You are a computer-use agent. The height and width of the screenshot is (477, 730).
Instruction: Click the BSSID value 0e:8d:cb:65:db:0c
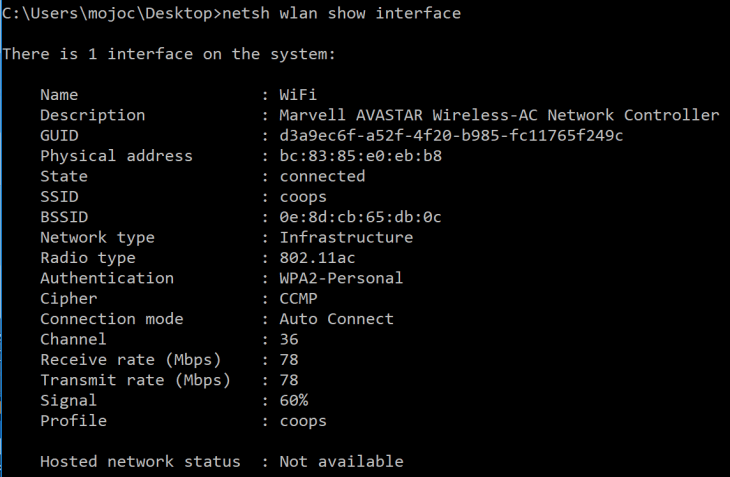360,217
